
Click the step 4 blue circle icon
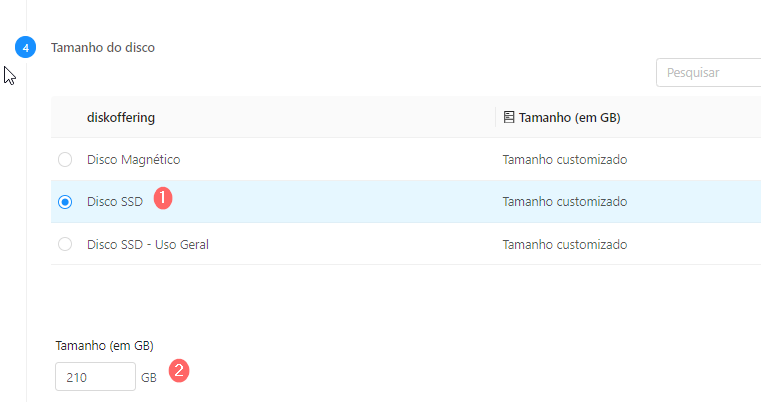coord(25,47)
